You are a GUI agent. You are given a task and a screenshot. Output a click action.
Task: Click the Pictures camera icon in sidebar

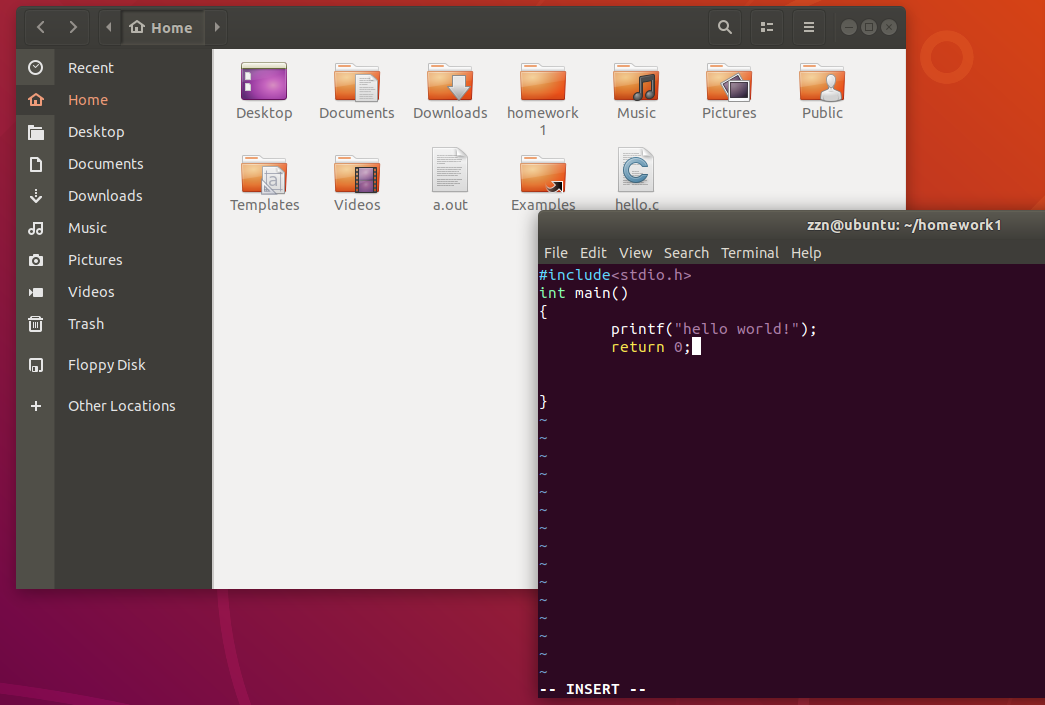[x=36, y=260]
